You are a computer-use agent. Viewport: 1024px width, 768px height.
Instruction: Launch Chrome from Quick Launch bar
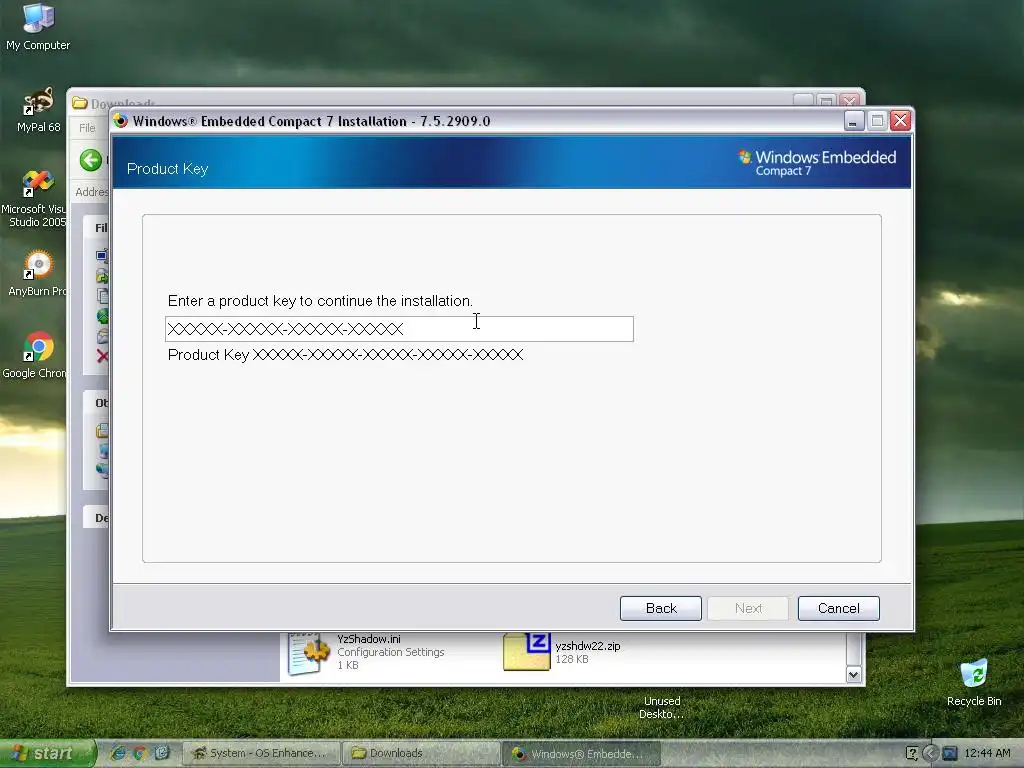coord(140,754)
